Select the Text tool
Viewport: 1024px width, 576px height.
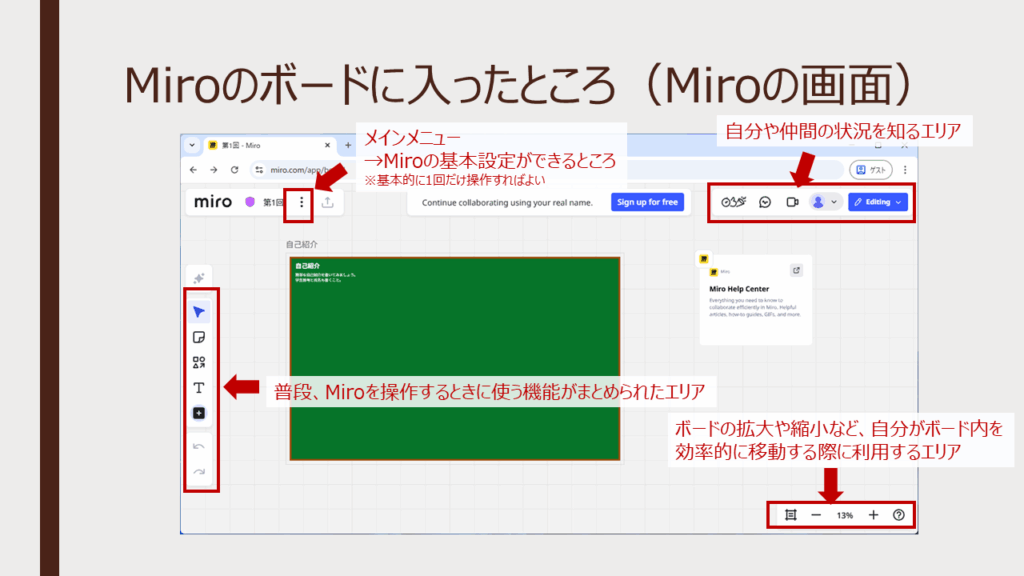pyautogui.click(x=199, y=388)
